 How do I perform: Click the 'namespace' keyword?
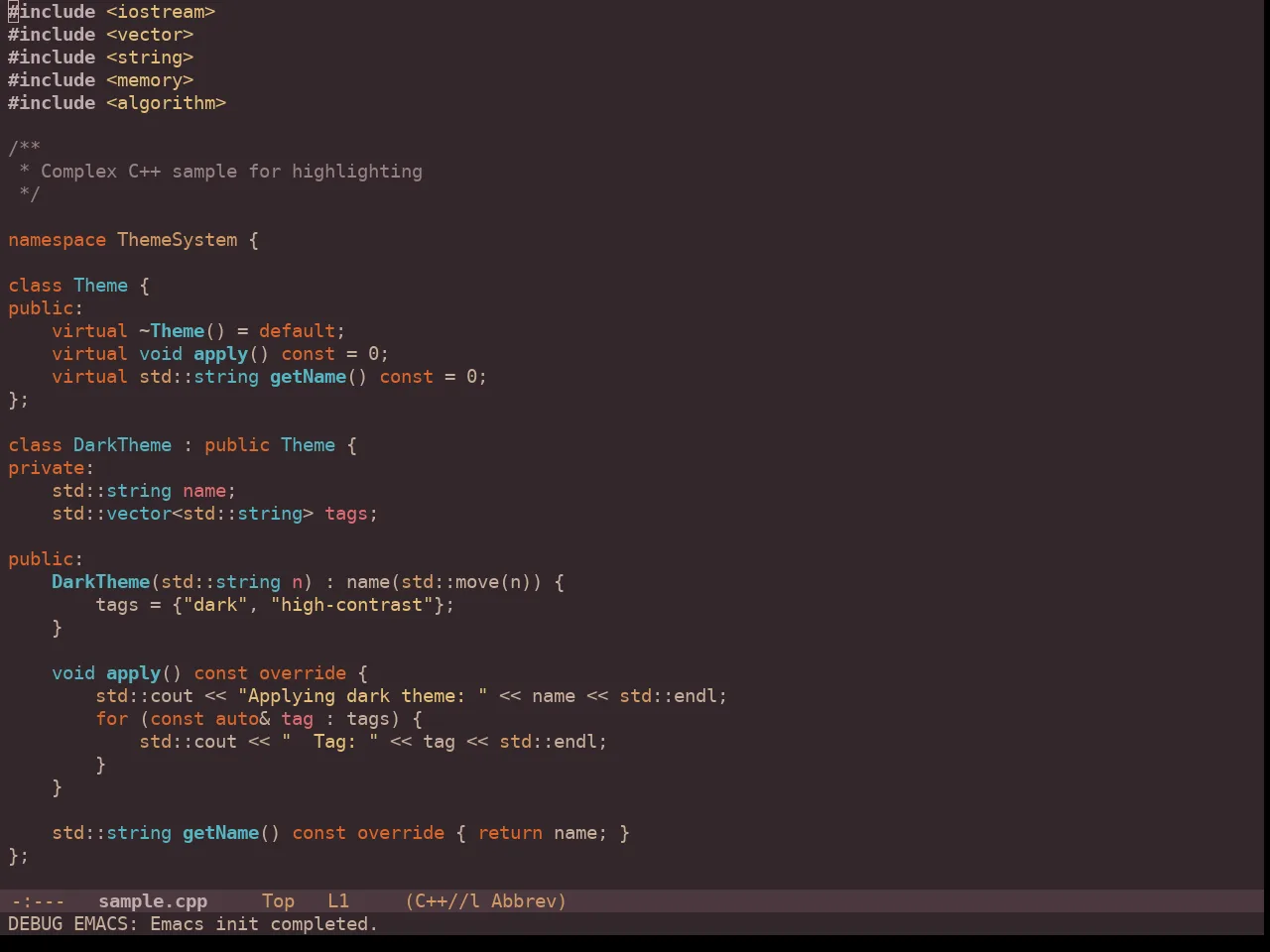point(57,240)
